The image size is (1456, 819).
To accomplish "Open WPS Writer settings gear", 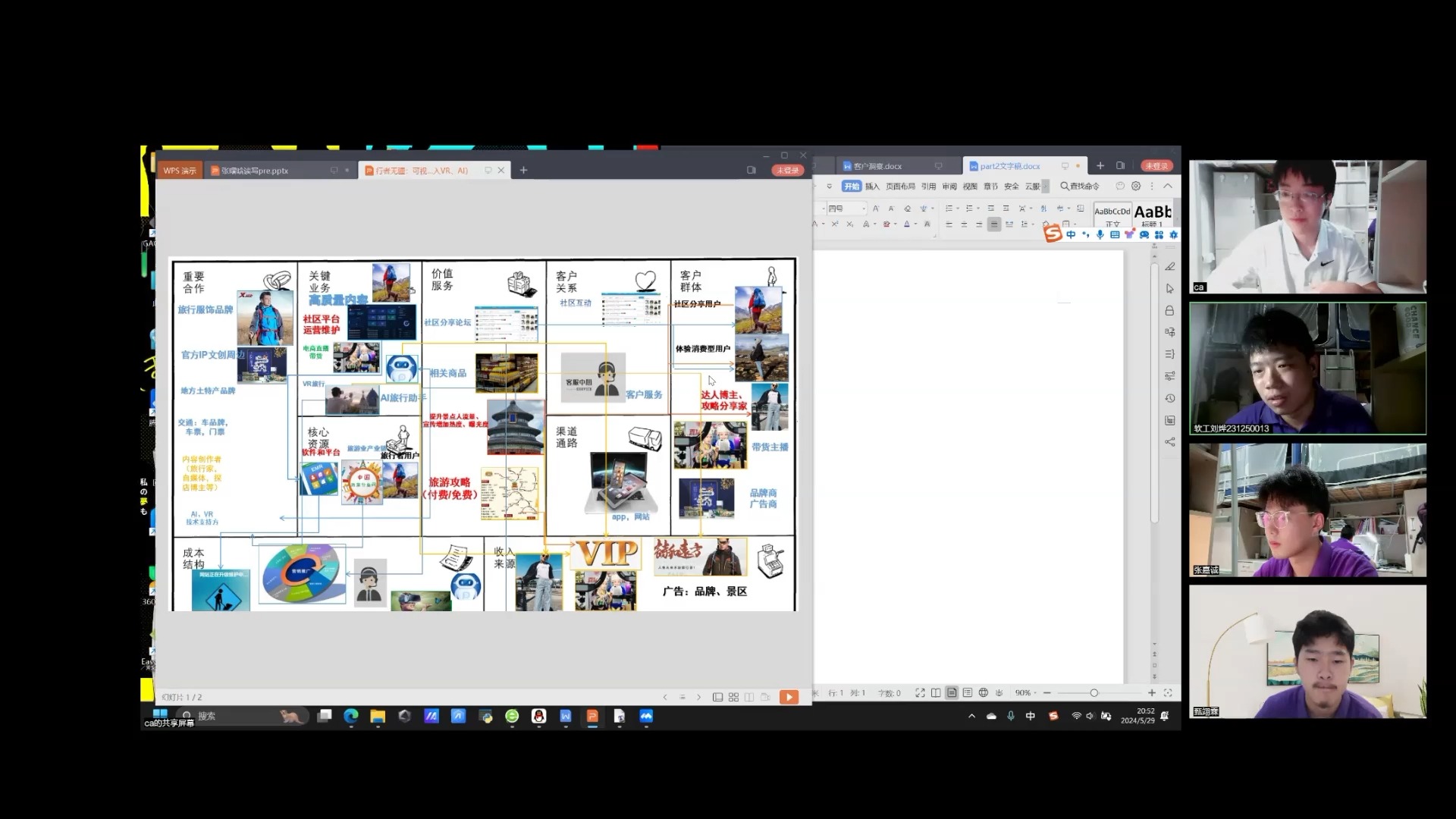I will (x=1136, y=186).
